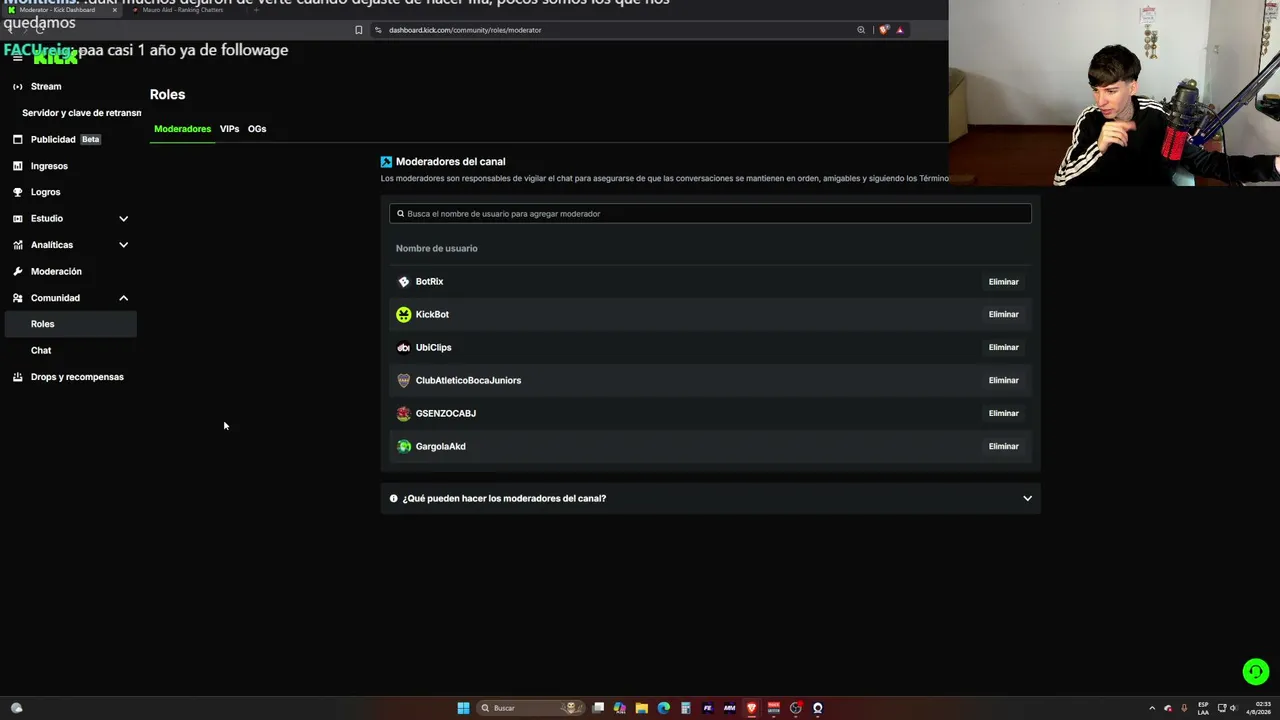Focus the moderator username search field

[x=710, y=214]
